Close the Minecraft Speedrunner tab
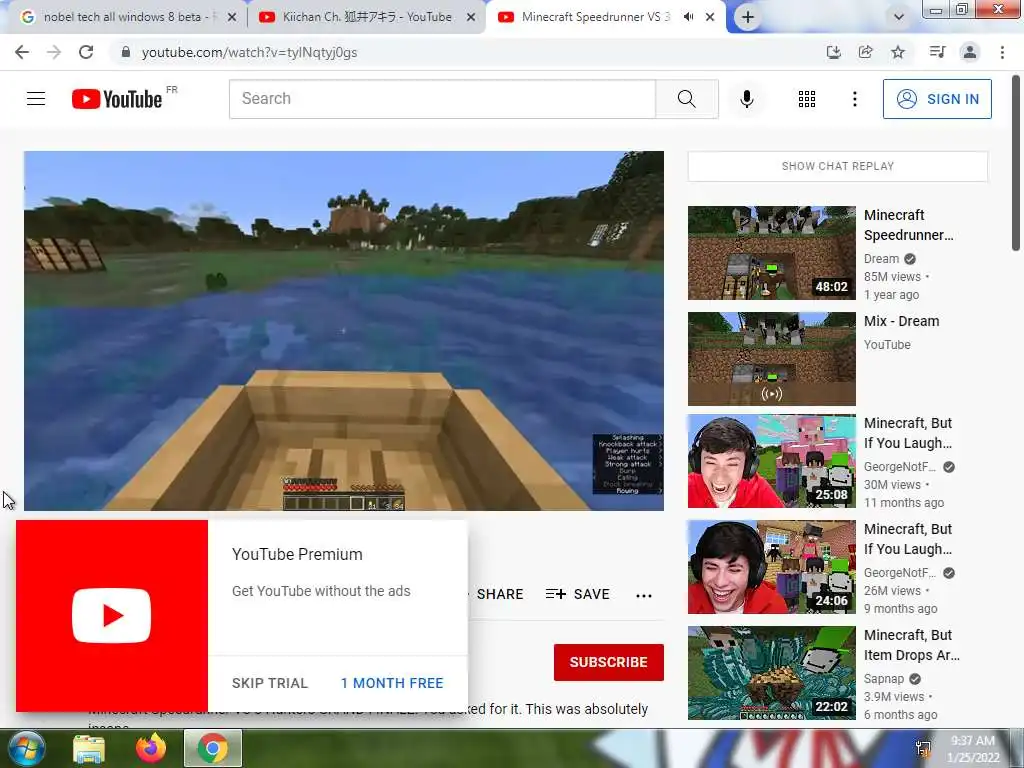 pos(710,18)
